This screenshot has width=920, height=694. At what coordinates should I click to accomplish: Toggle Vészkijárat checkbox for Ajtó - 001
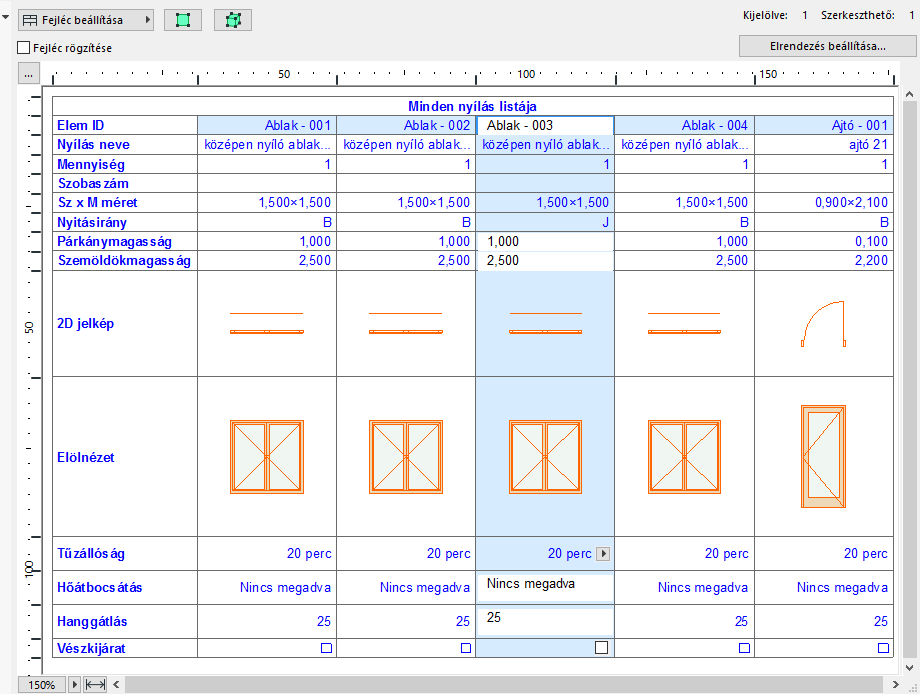click(883, 648)
